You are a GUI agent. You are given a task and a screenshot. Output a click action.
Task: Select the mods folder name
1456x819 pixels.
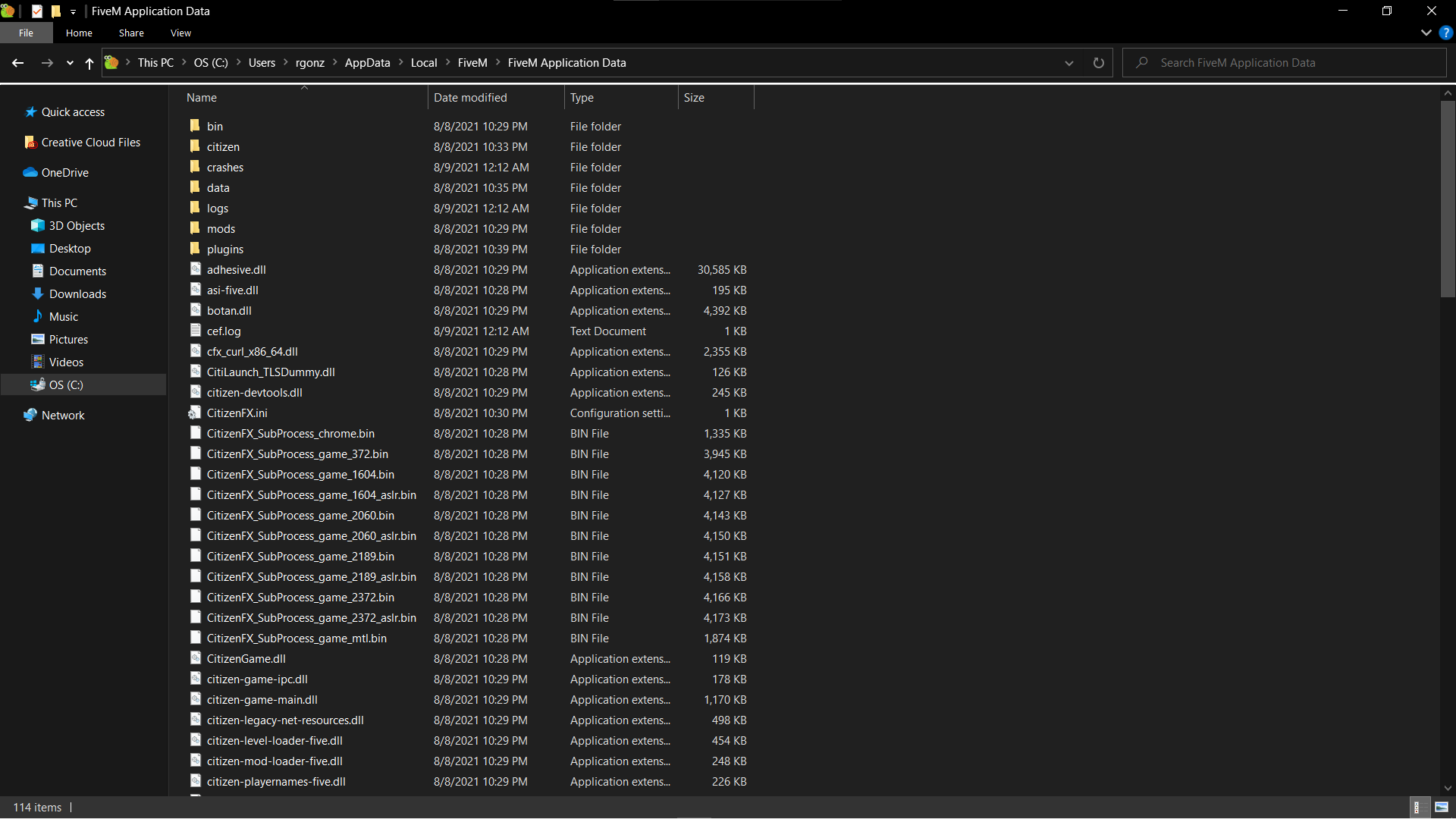click(x=221, y=228)
